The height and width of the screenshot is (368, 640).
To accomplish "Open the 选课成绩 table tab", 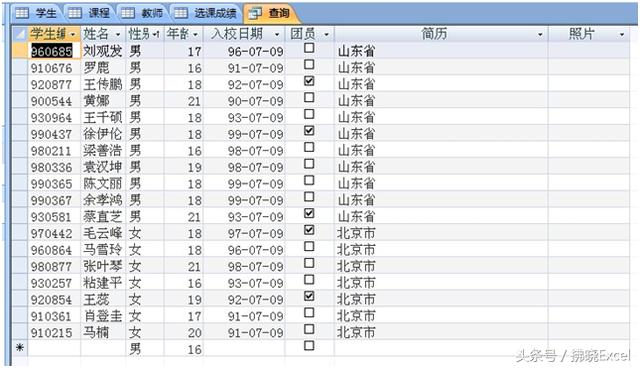I will pyautogui.click(x=206, y=13).
